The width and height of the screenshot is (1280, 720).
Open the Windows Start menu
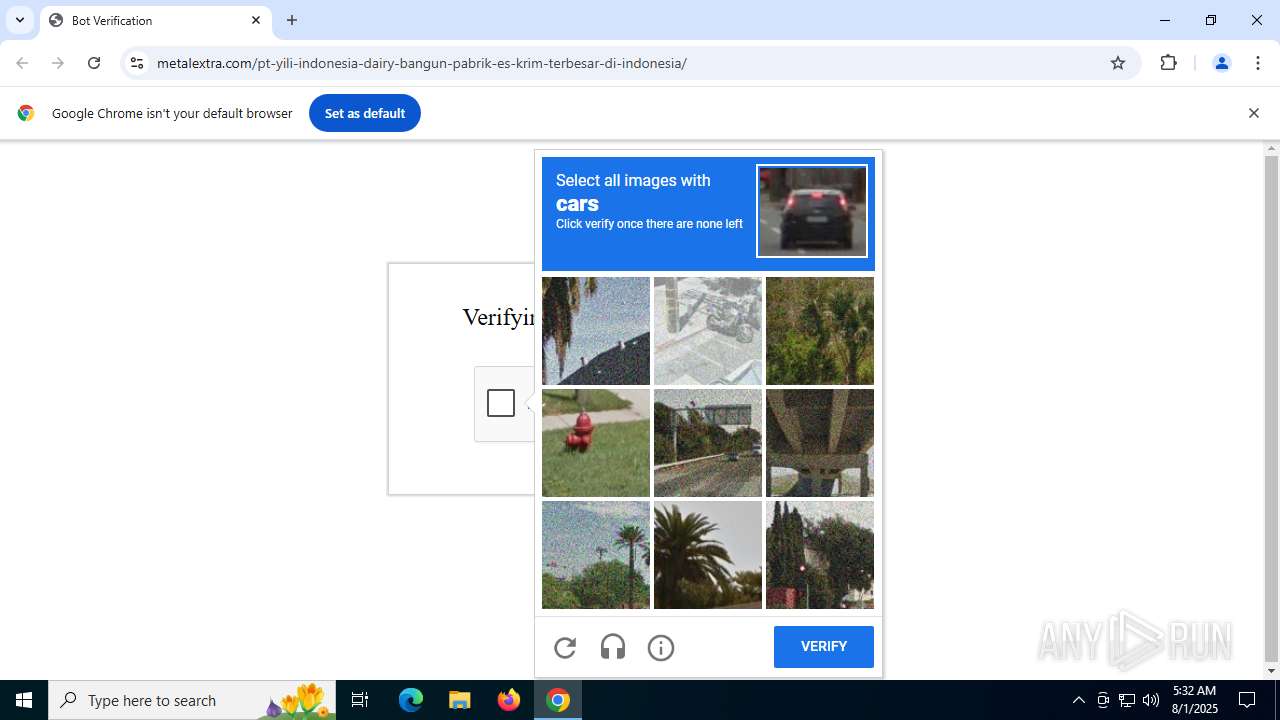pos(24,700)
